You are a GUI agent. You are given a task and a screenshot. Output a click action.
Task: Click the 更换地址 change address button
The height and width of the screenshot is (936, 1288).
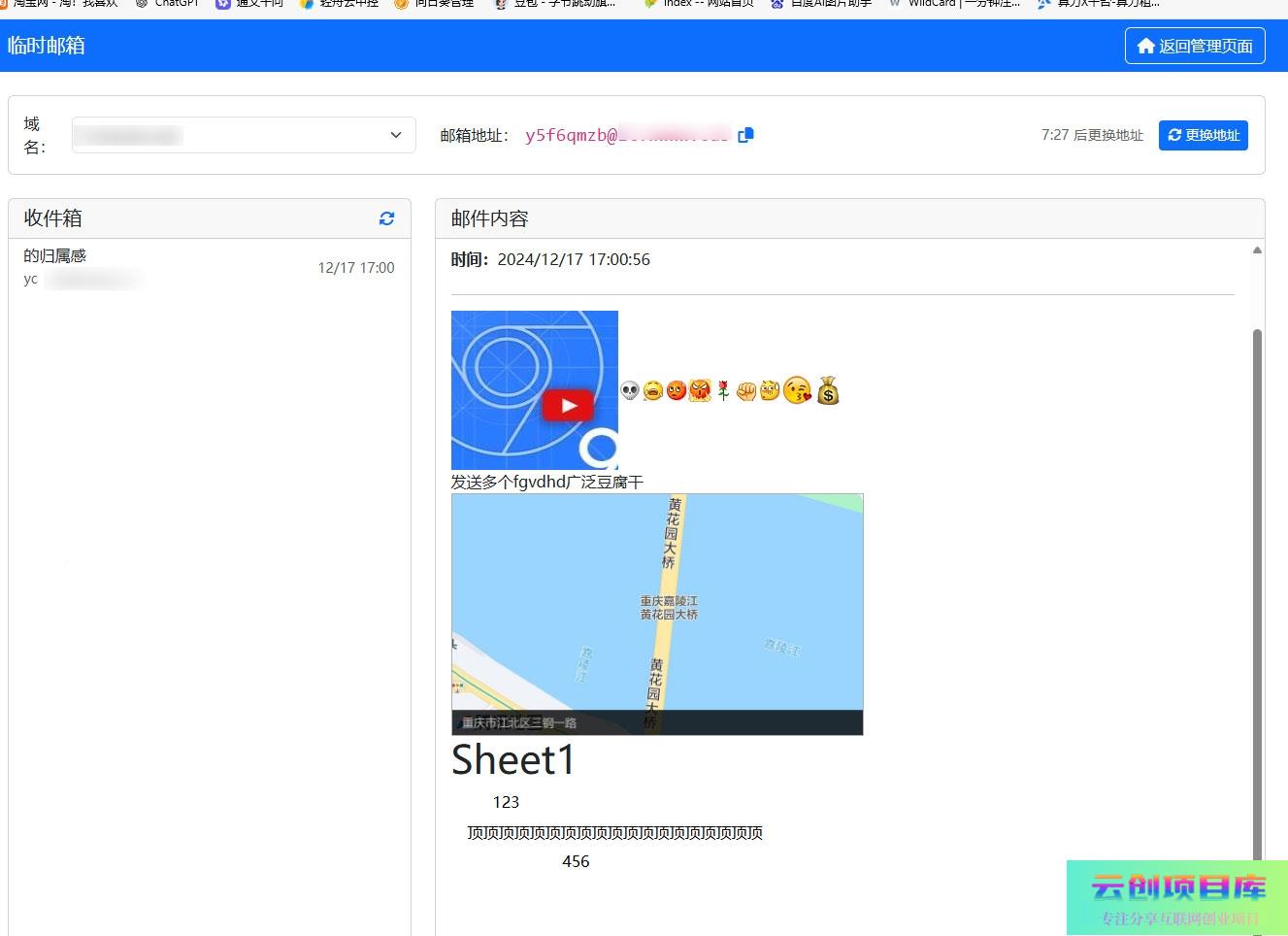click(1203, 135)
